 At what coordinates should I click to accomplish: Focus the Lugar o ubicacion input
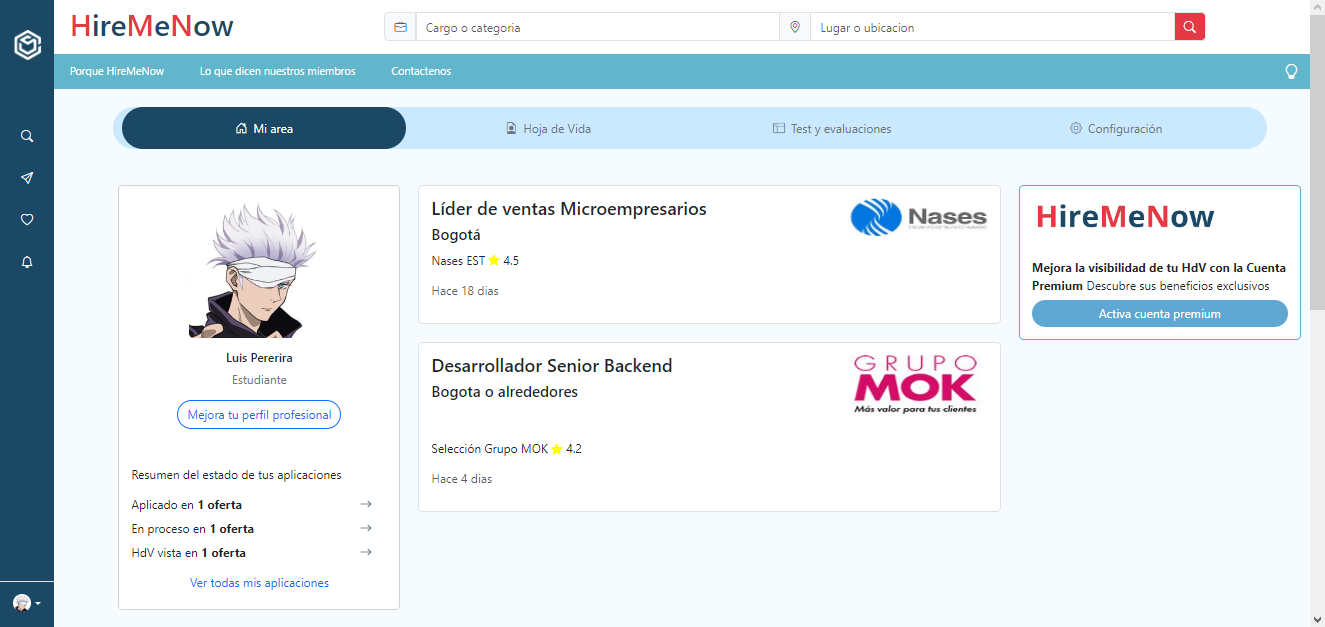point(992,27)
